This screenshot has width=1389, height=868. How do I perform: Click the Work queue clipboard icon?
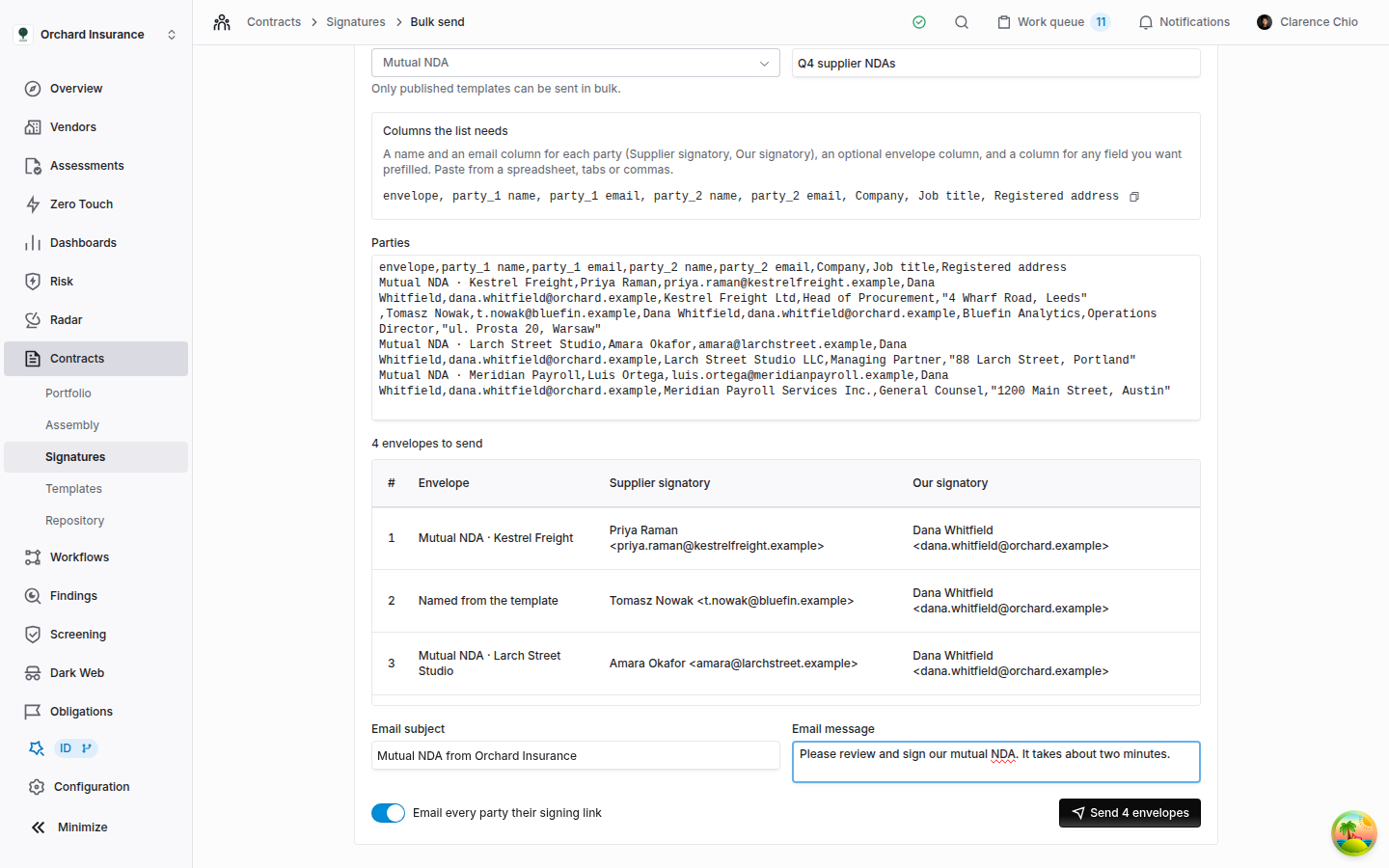tap(1004, 22)
